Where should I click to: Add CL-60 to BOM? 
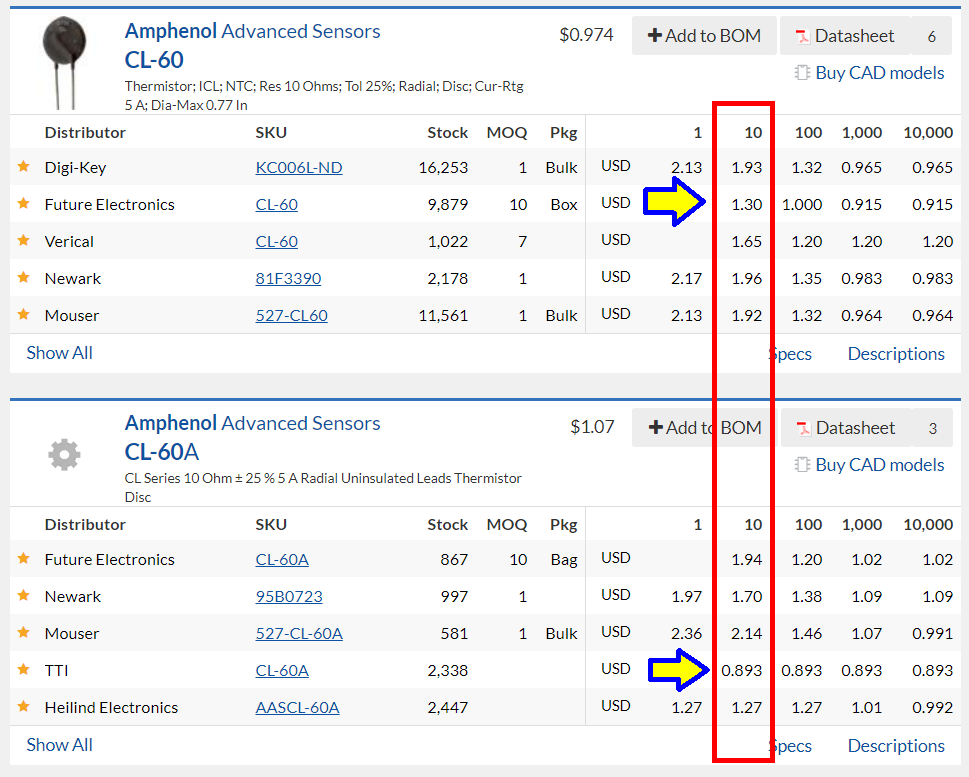pos(704,36)
